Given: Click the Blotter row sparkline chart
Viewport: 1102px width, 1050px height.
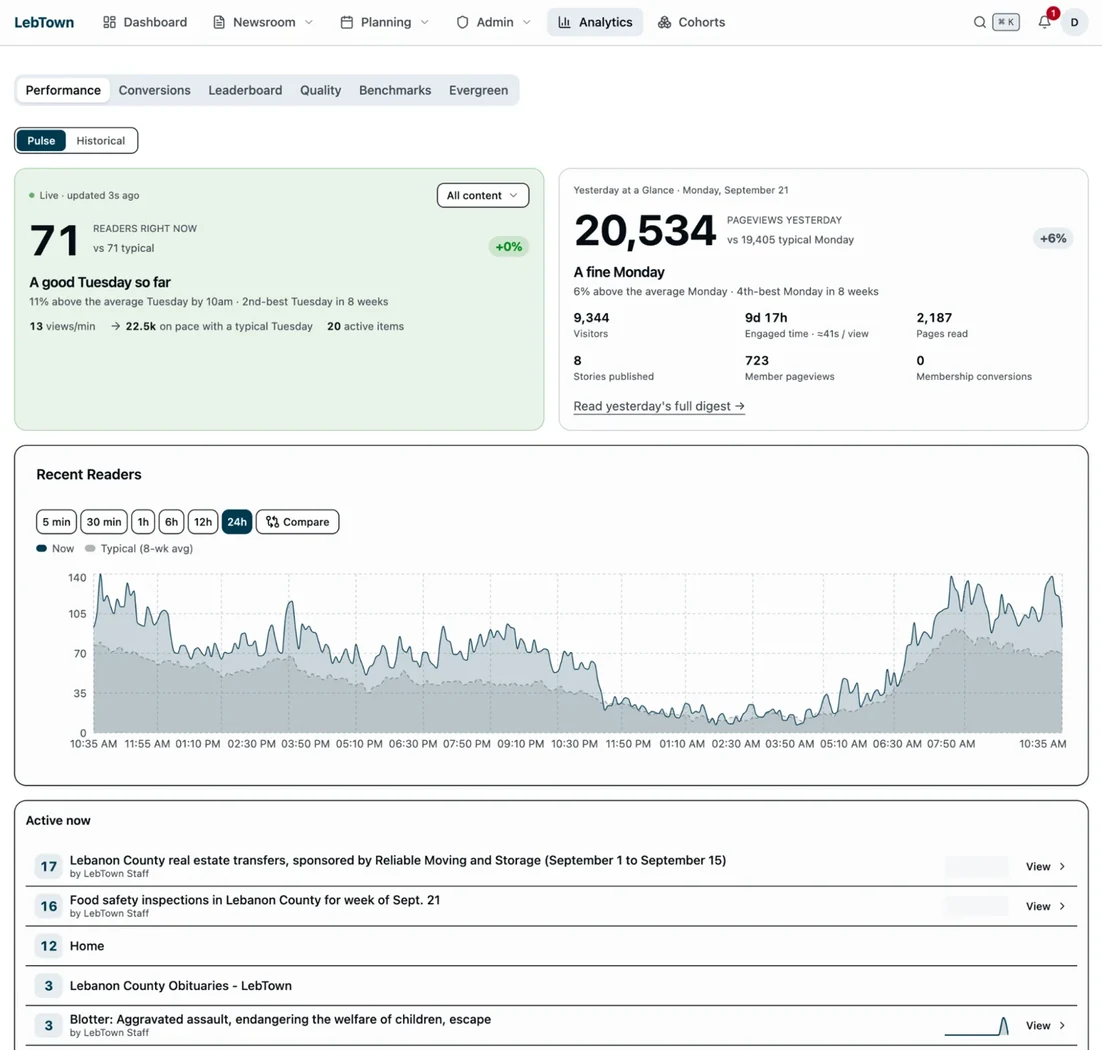Looking at the screenshot, I should pos(977,1026).
